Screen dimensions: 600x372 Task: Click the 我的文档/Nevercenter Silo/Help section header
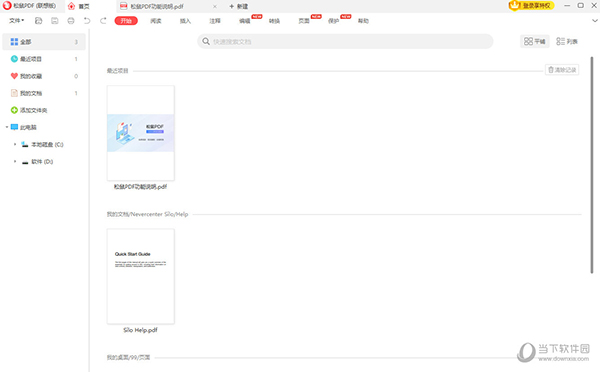click(147, 214)
